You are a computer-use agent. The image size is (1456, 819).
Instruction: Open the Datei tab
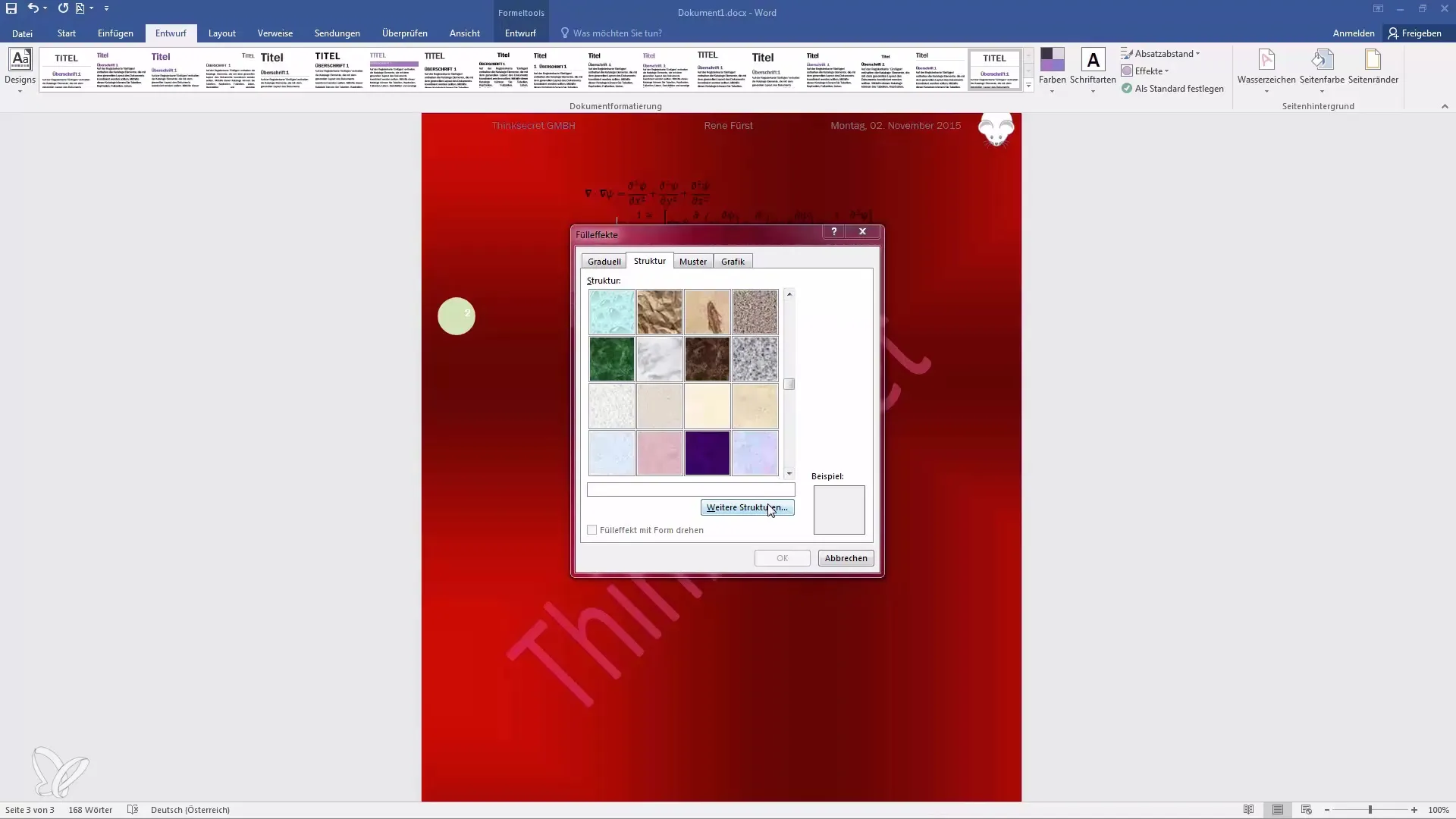(22, 33)
